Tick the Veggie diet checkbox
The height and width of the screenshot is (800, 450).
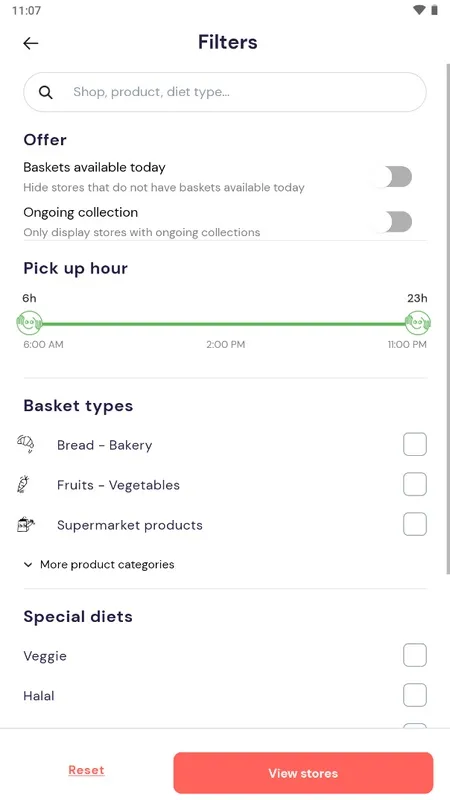click(x=415, y=655)
